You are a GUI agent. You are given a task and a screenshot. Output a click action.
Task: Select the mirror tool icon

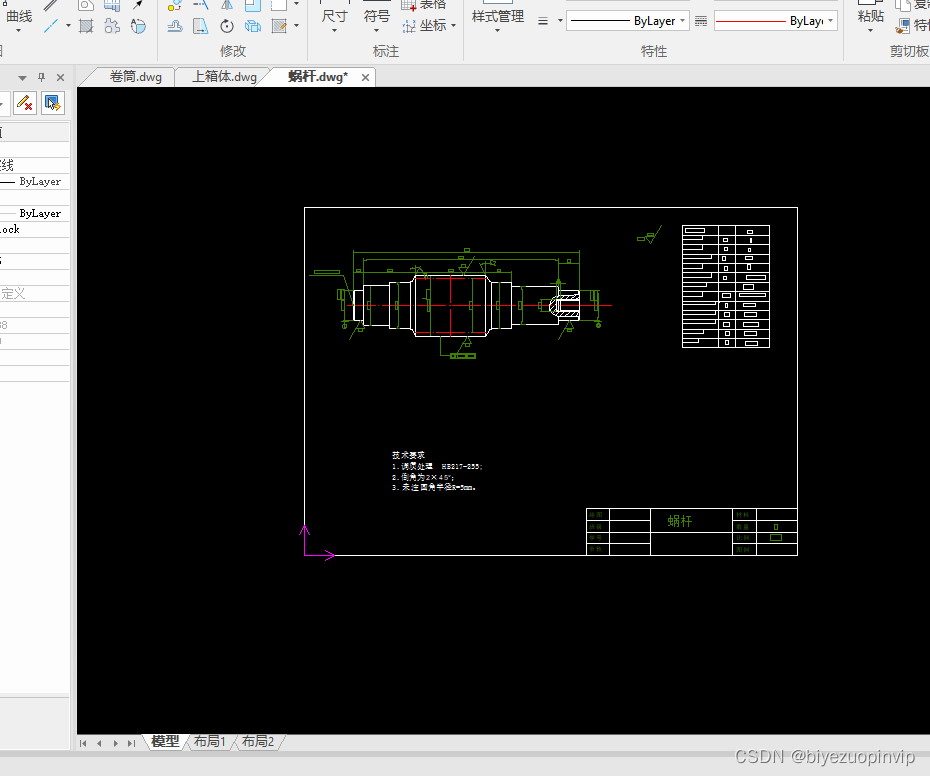pyautogui.click(x=227, y=5)
